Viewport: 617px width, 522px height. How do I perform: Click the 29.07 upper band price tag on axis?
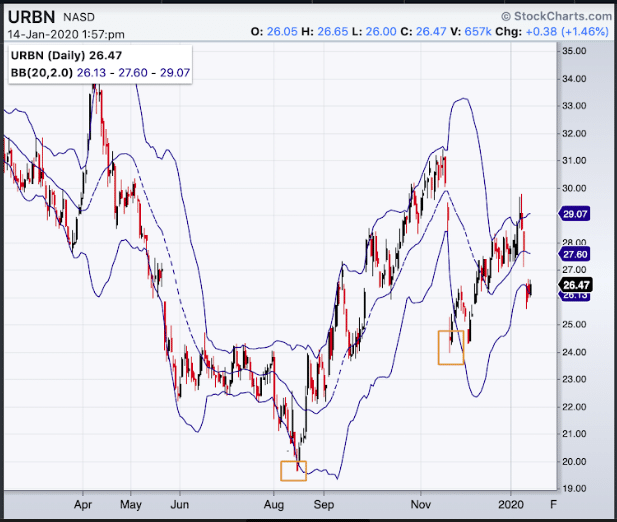pyautogui.click(x=575, y=214)
